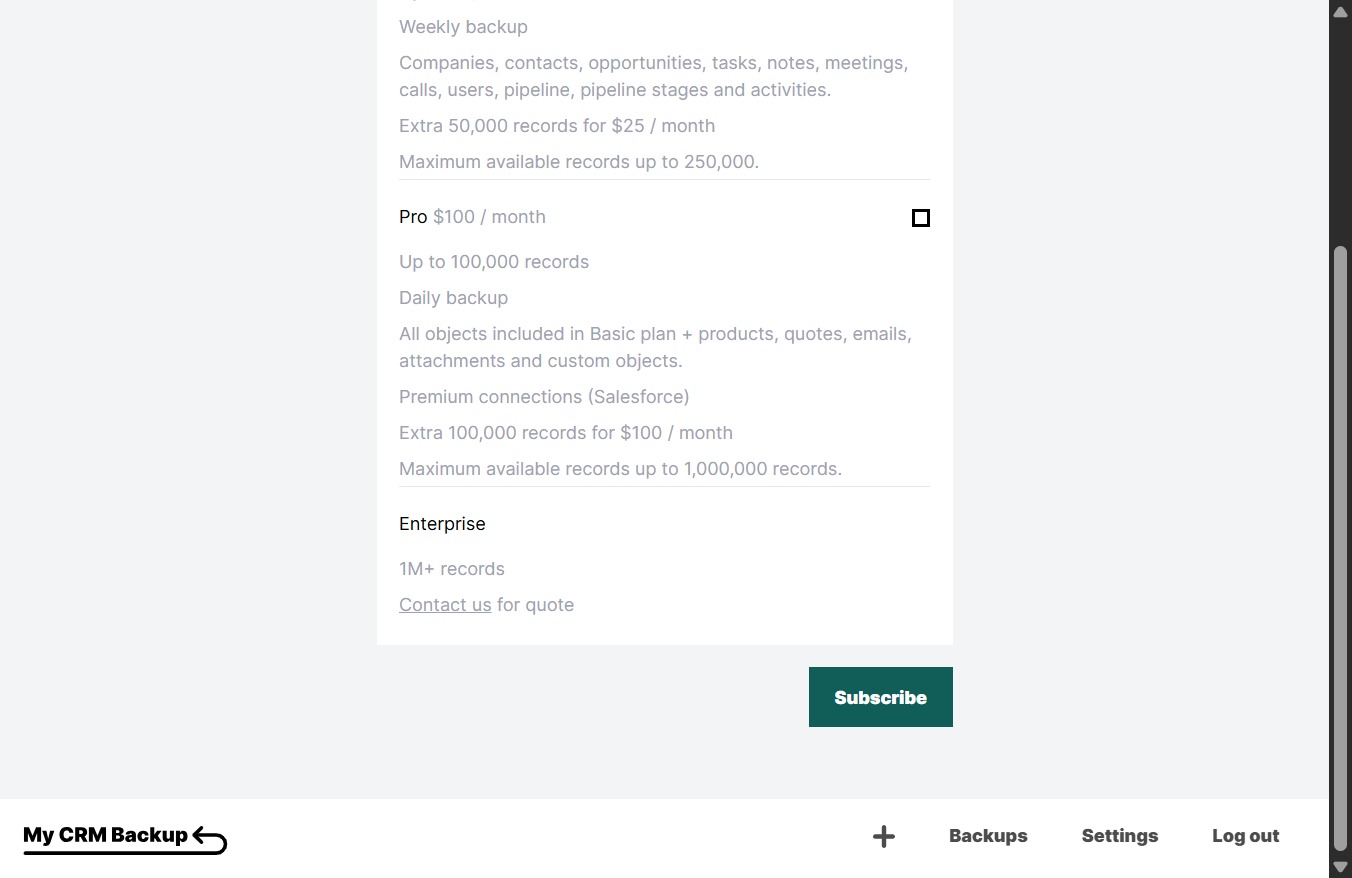Screen dimensions: 1352x878
Task: Go home via My CRM Backup logo text
Action: pyautogui.click(x=105, y=835)
